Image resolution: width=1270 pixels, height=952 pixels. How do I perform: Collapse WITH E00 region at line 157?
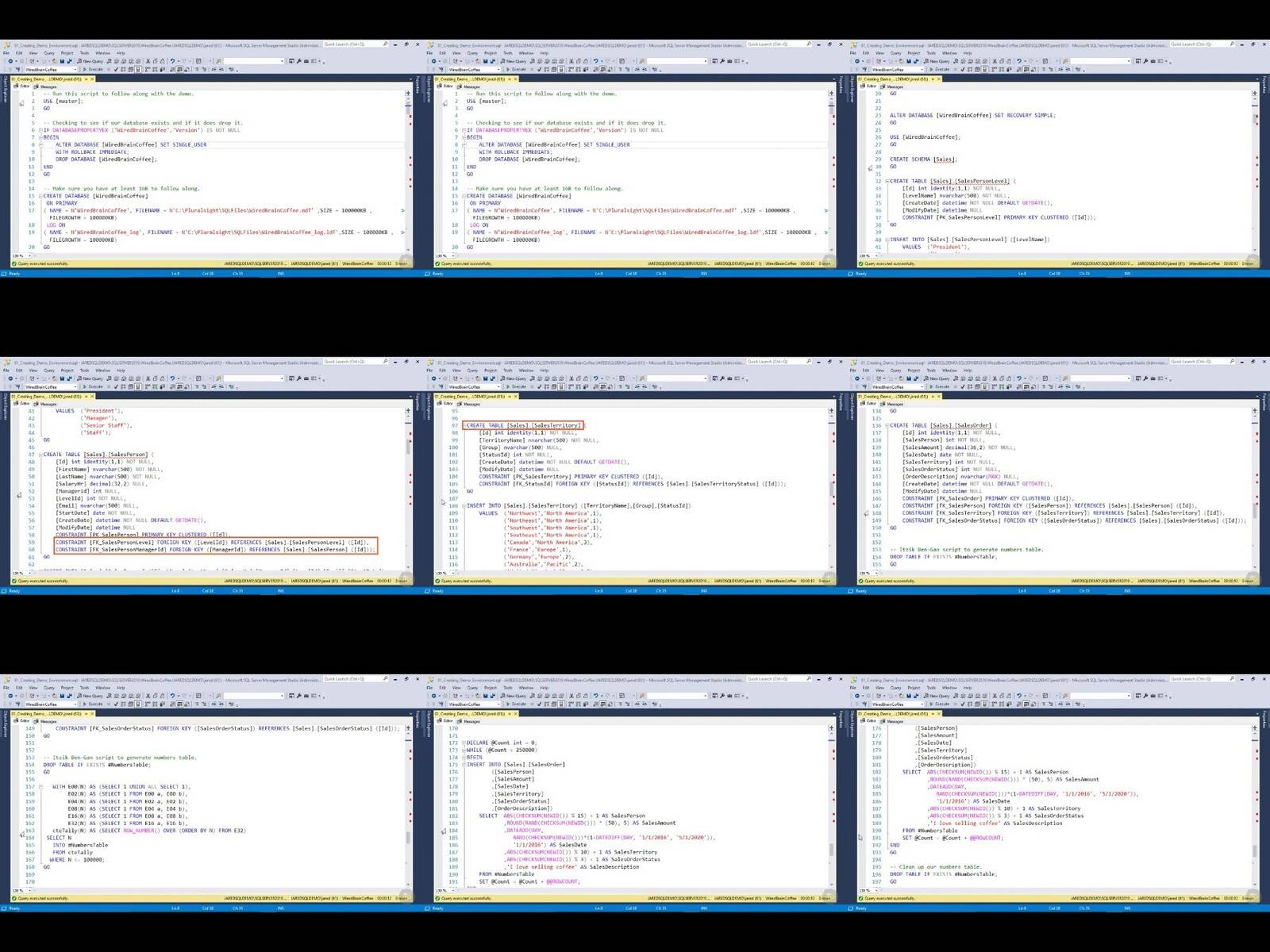(x=40, y=786)
